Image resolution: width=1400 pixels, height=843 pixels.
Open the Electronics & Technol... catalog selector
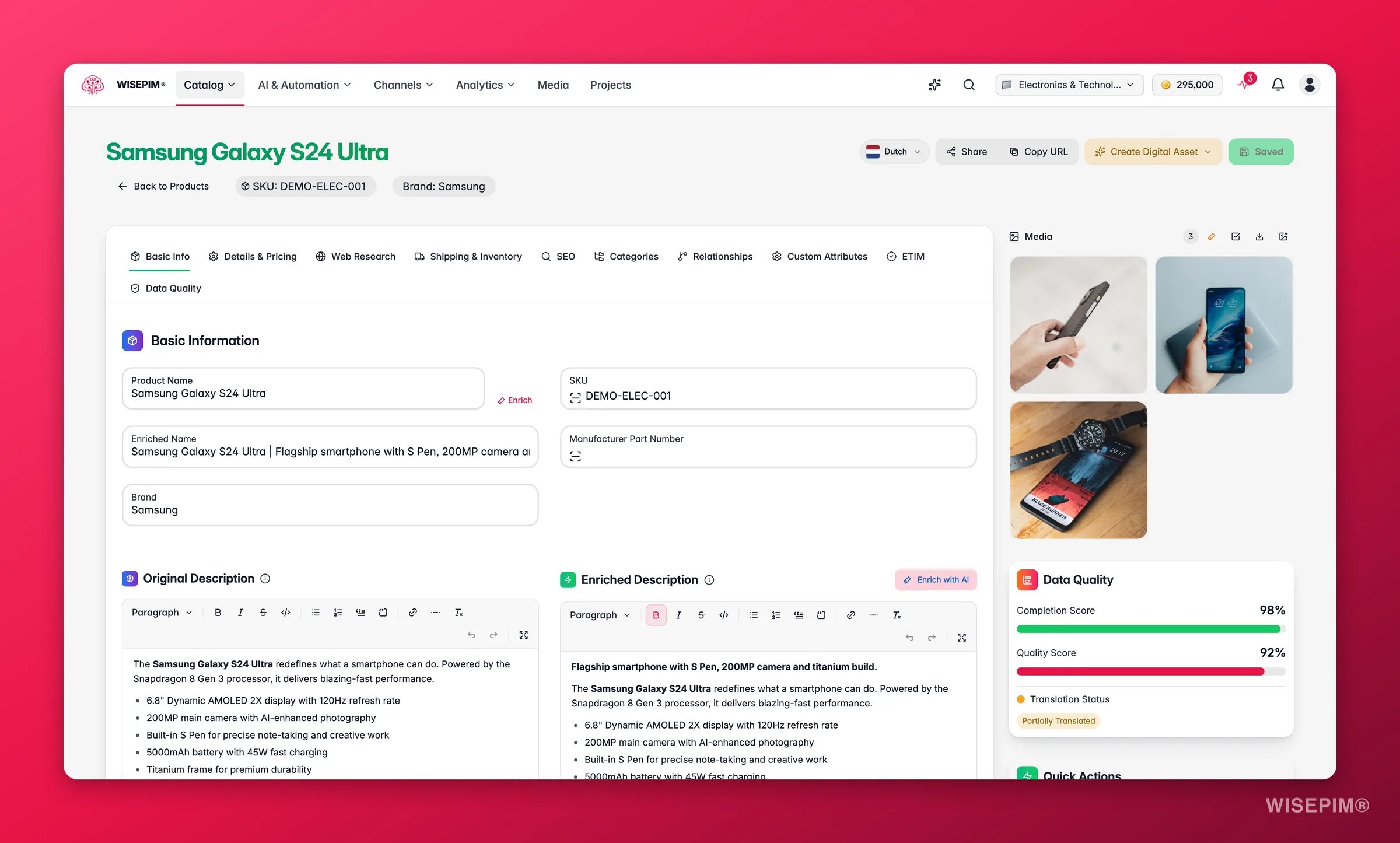click(1069, 85)
